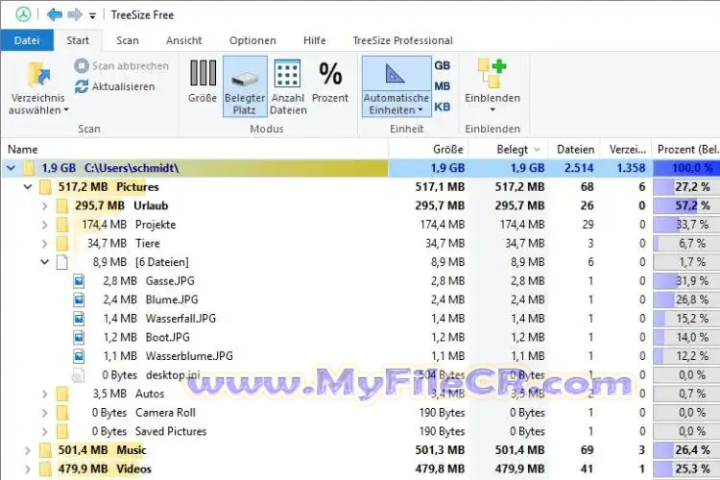Expand the Urlaub folder
The image size is (720, 480).
coord(45,206)
